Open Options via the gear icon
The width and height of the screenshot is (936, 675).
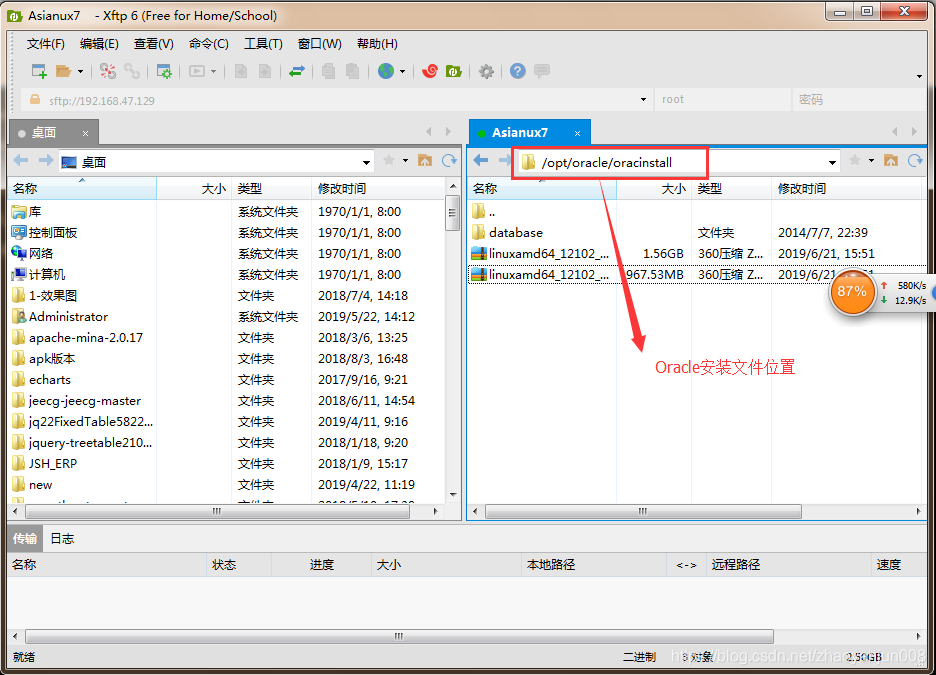click(487, 72)
